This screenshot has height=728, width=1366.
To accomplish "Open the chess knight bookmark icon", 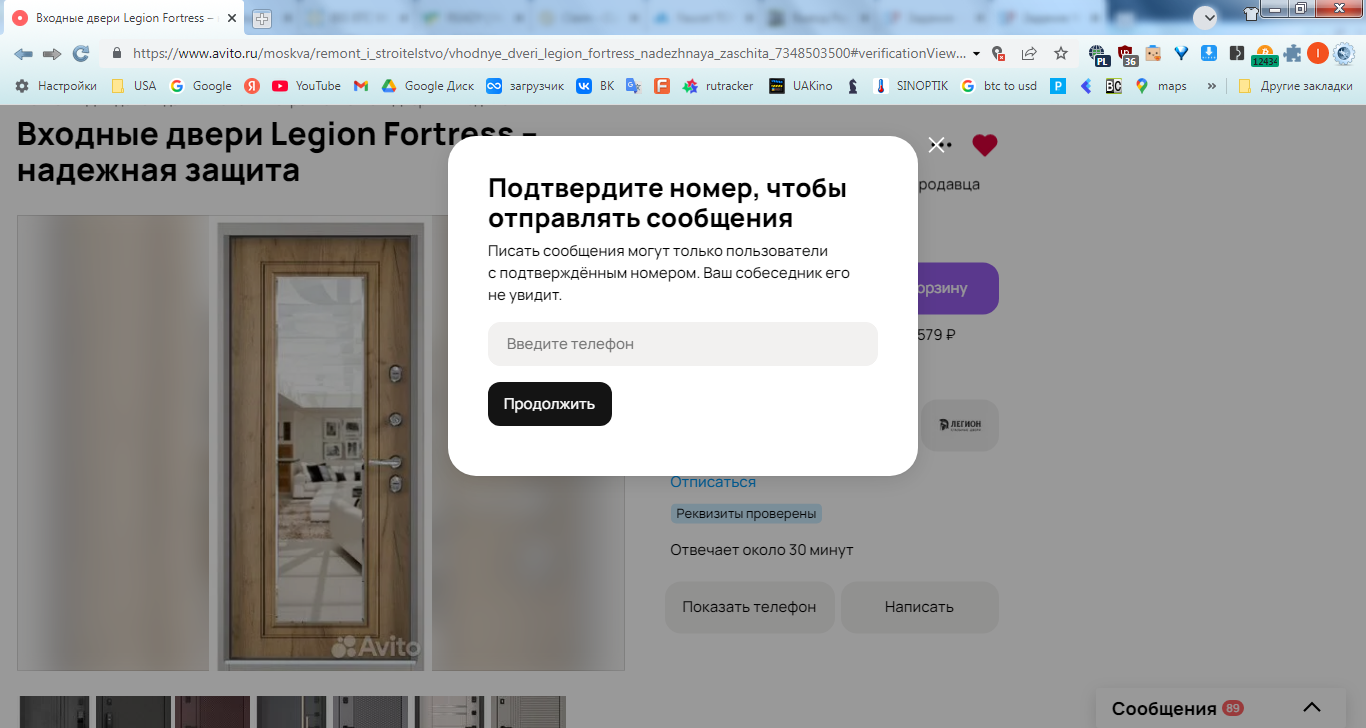I will coord(852,86).
